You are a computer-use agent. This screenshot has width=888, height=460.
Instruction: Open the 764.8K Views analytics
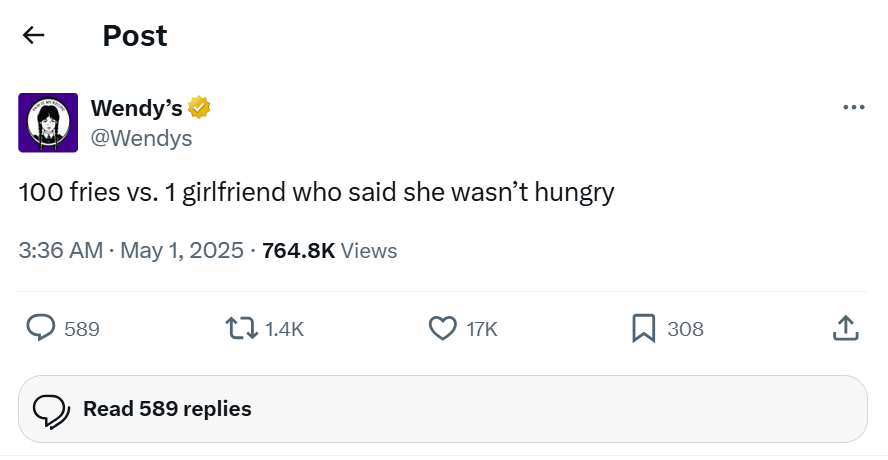[329, 251]
